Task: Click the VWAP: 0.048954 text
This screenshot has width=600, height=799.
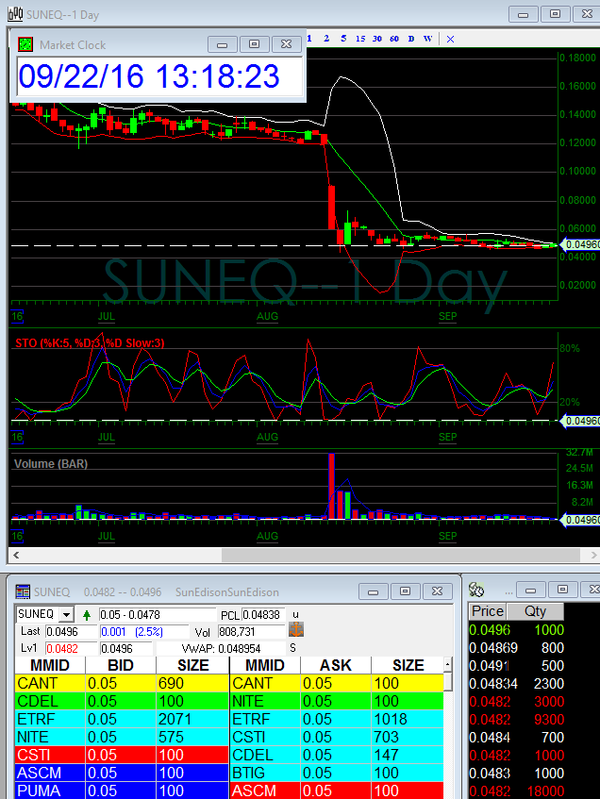Action: 221,649
